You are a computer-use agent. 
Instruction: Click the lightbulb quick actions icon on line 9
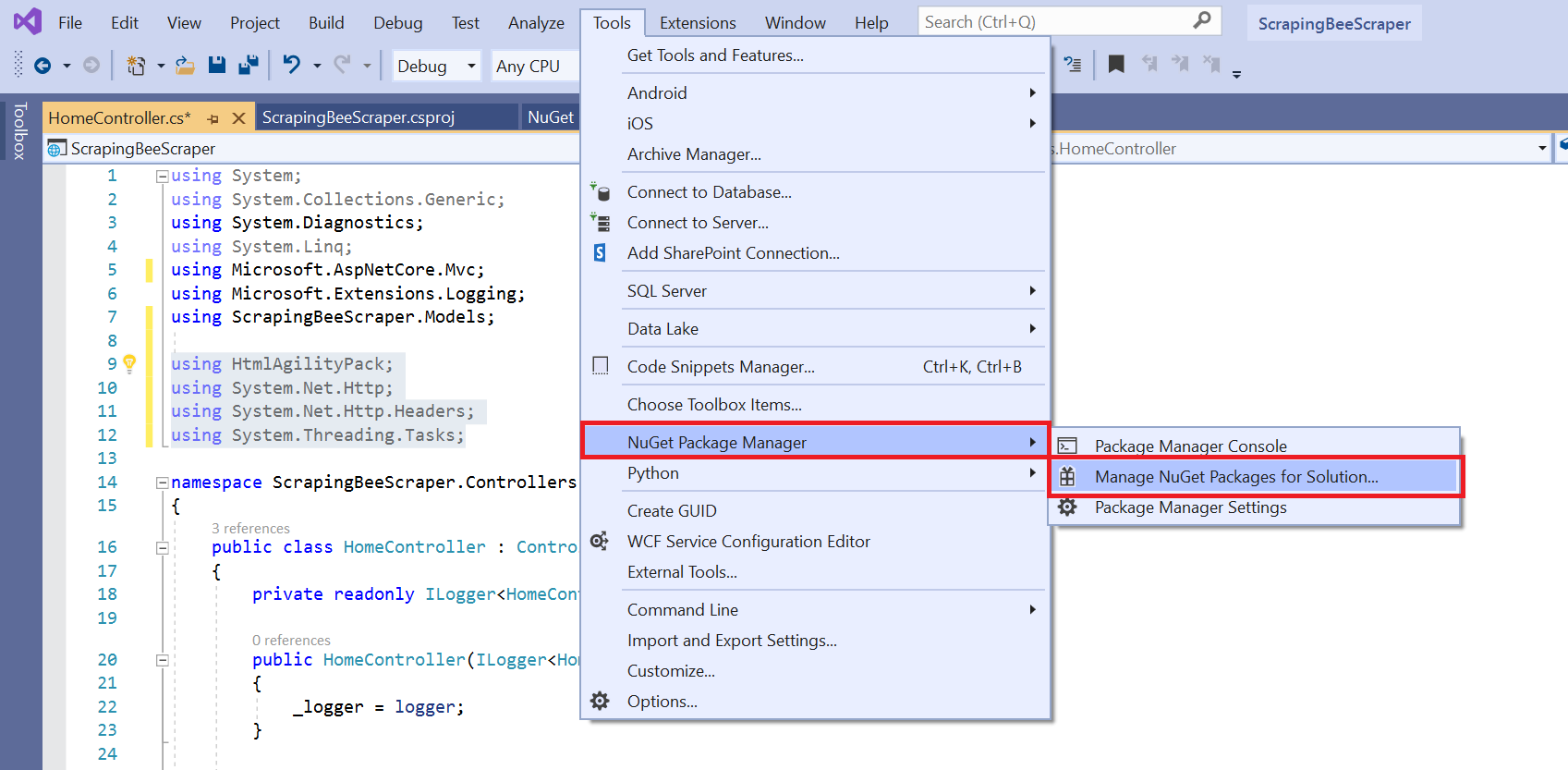[x=129, y=363]
